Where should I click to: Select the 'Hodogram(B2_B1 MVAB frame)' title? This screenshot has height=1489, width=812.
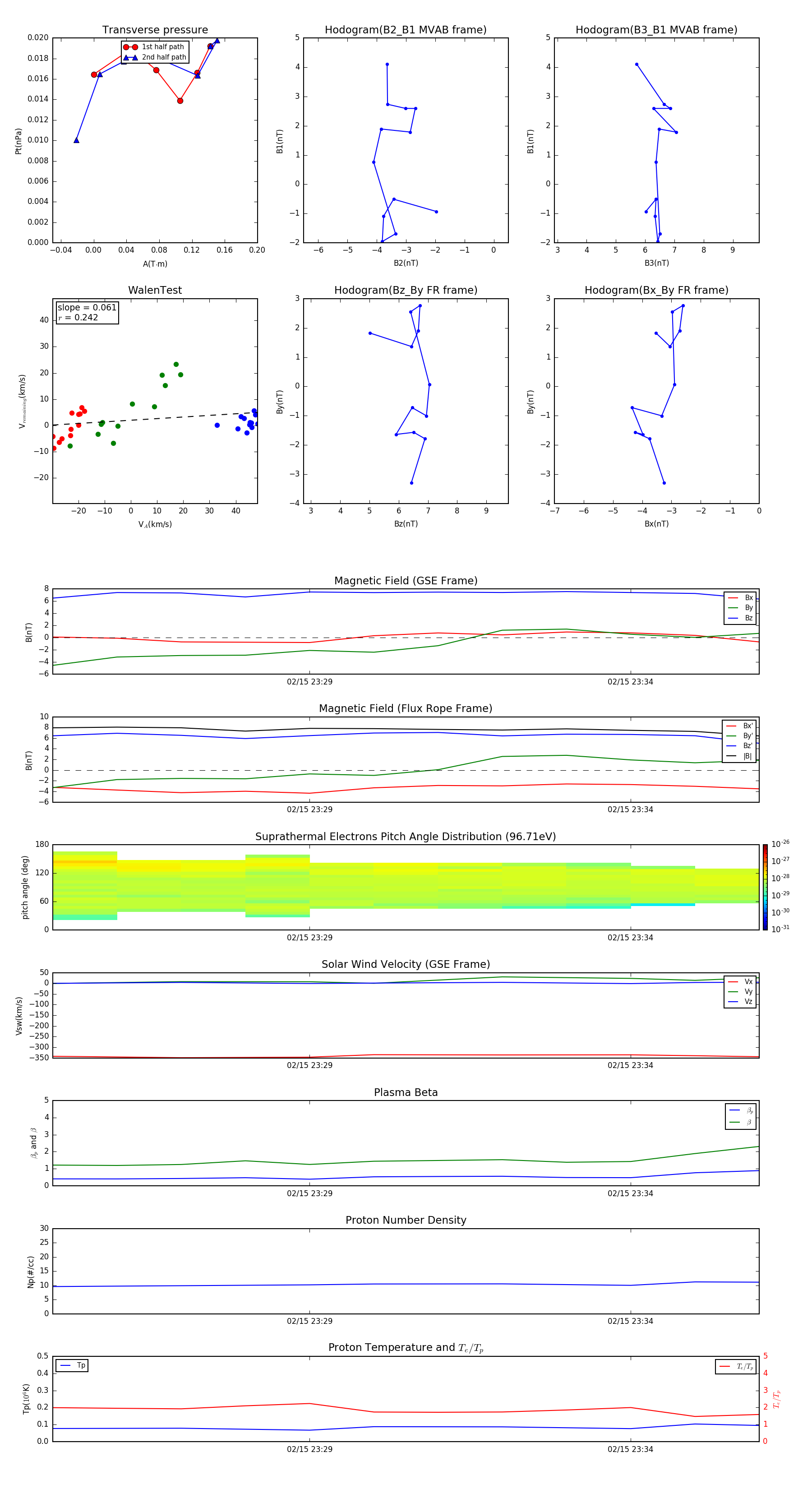[406, 30]
